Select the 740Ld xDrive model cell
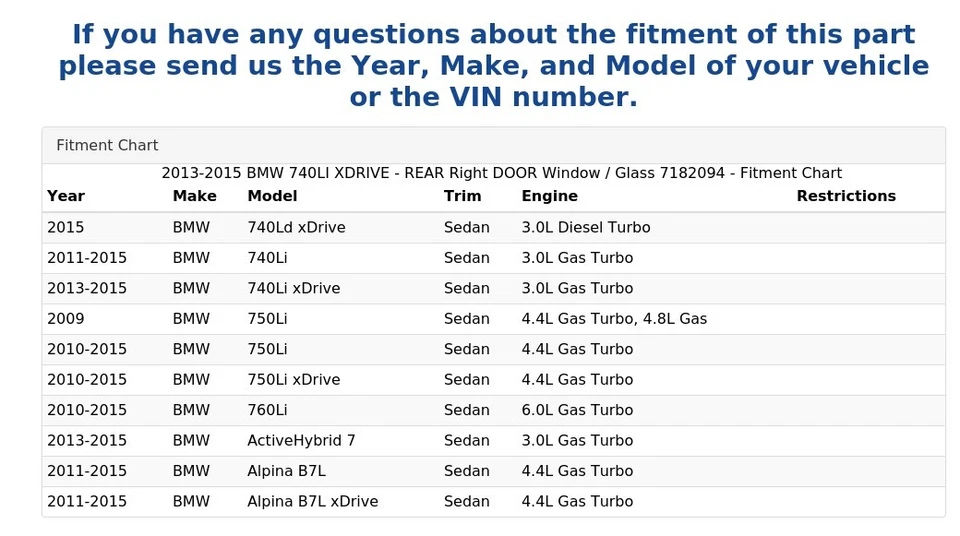 coord(296,227)
